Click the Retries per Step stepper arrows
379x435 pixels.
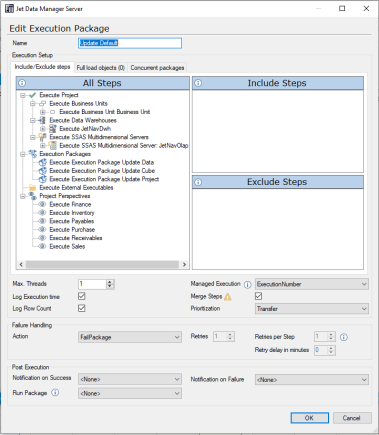pos(331,337)
